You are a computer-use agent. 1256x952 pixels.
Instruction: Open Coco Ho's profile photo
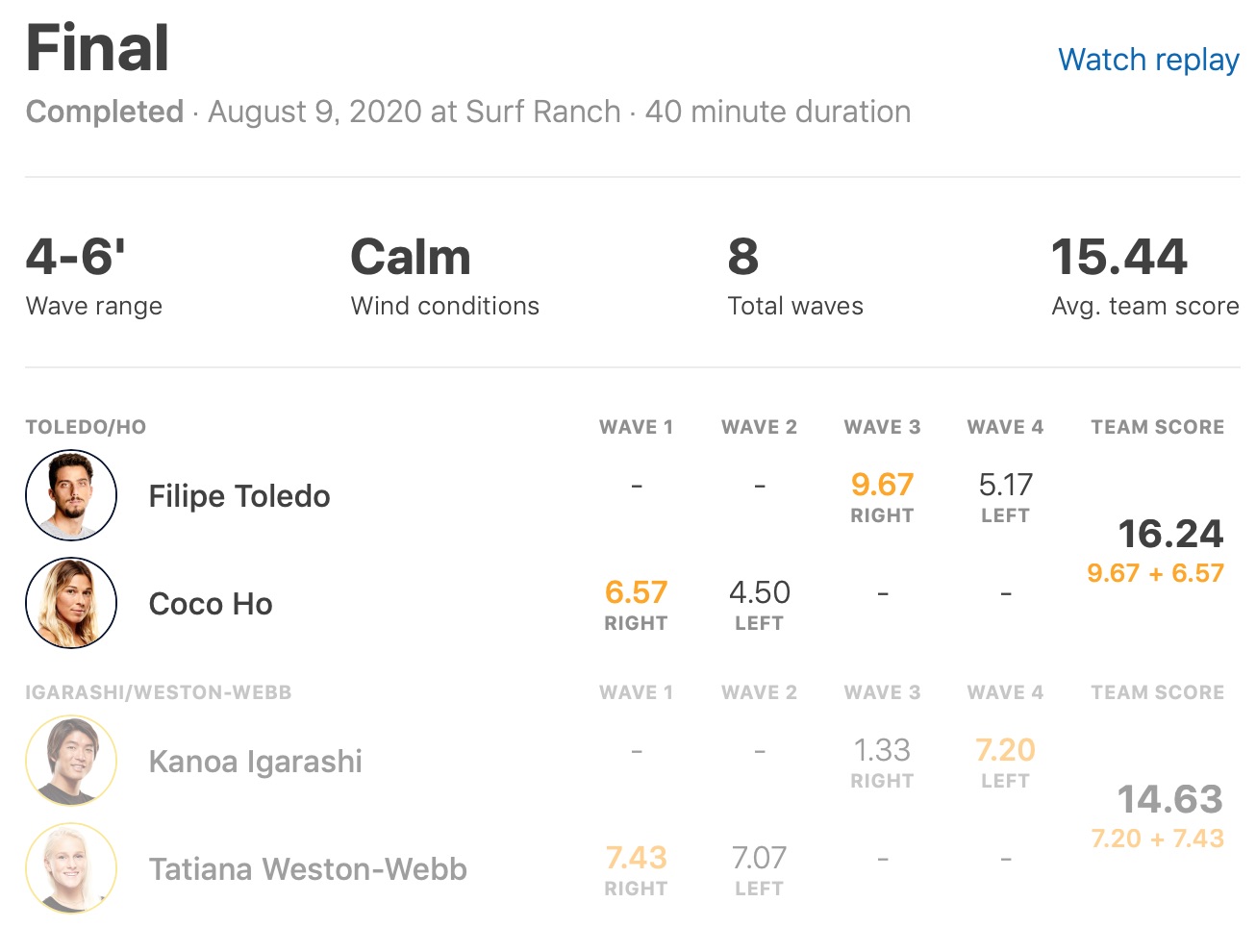71,603
